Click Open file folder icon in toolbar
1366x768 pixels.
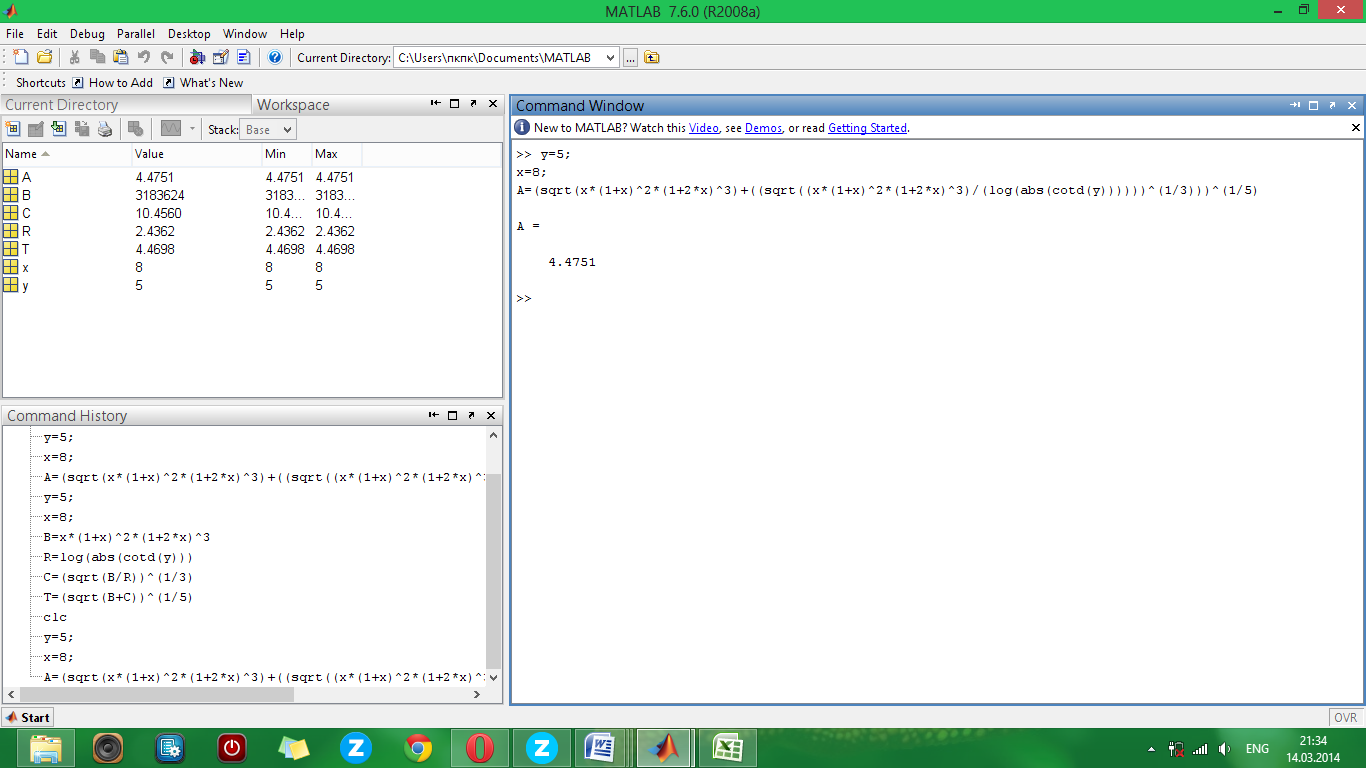(x=44, y=57)
